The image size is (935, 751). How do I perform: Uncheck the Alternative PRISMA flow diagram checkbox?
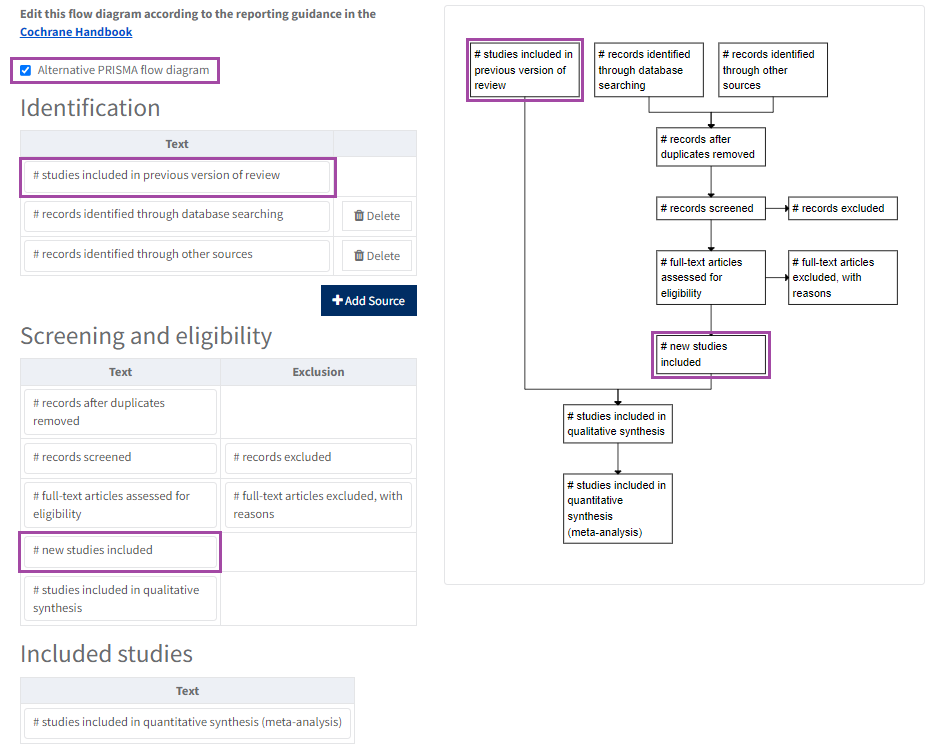26,70
